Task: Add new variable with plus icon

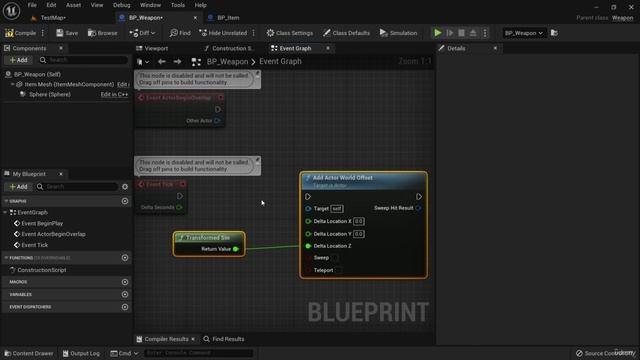Action: coord(125,294)
